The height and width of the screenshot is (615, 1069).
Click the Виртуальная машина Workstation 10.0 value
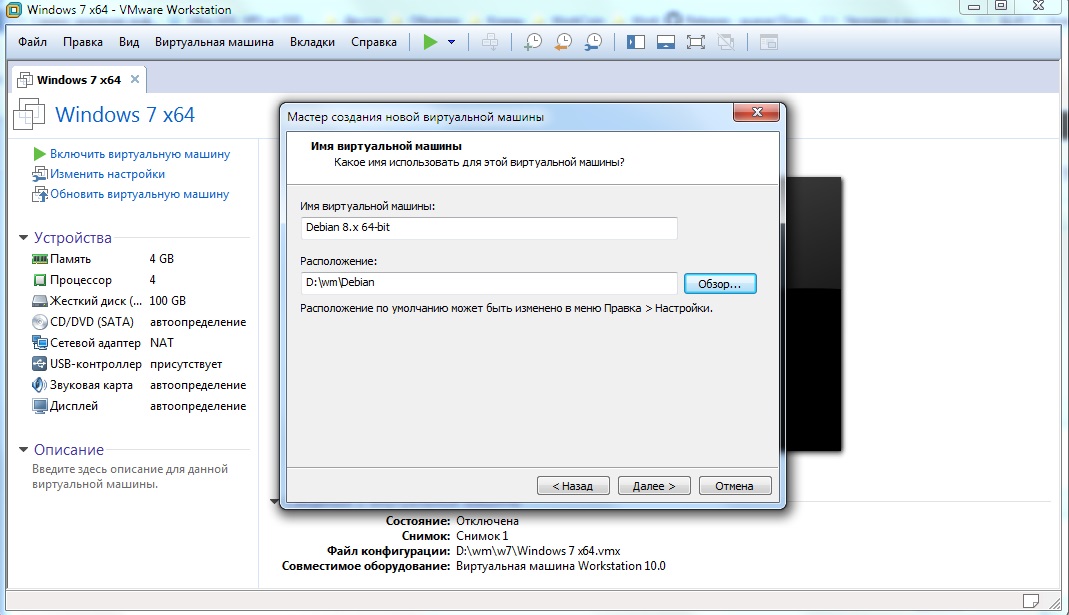(560, 566)
